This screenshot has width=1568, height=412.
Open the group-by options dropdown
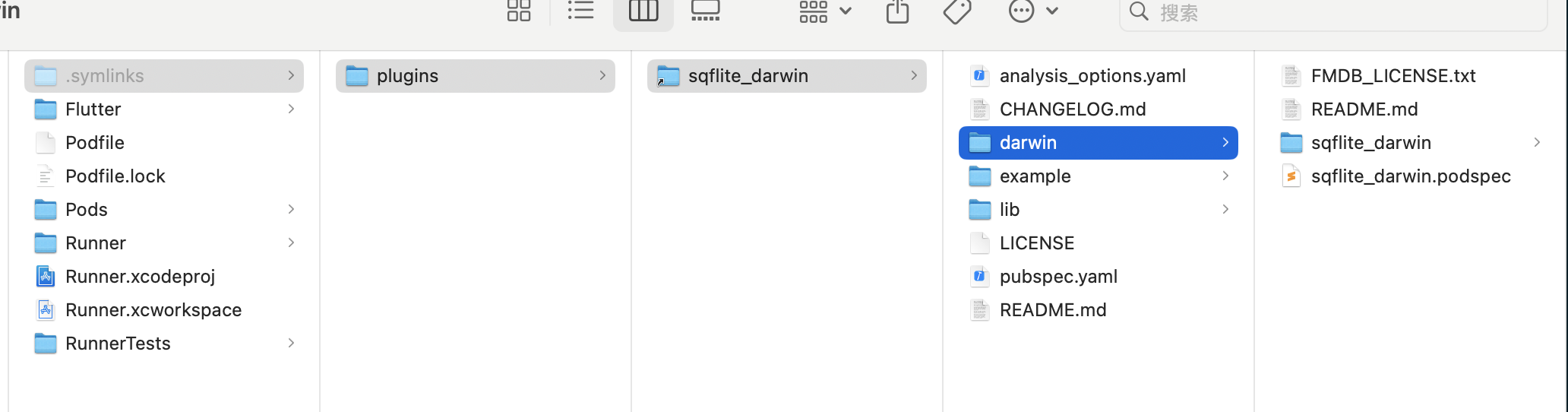[x=826, y=11]
